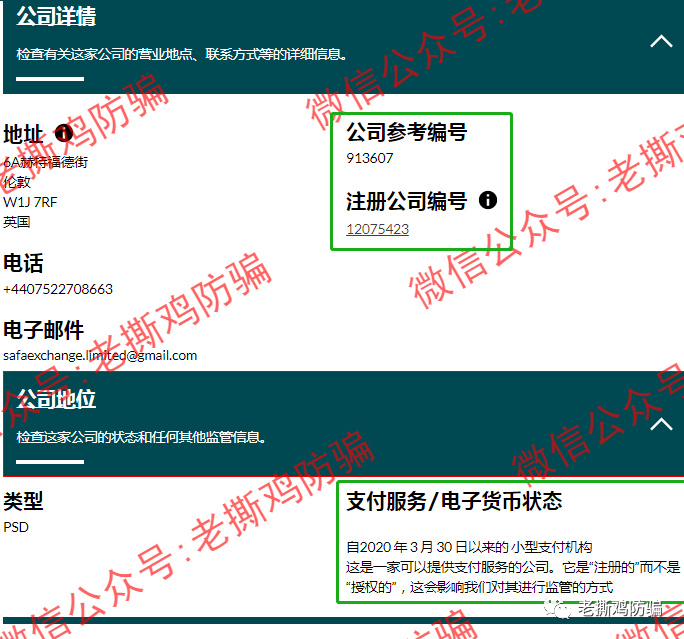Select phone number +4407522708663
Viewport: 684px width, 639px height.
click(x=58, y=289)
